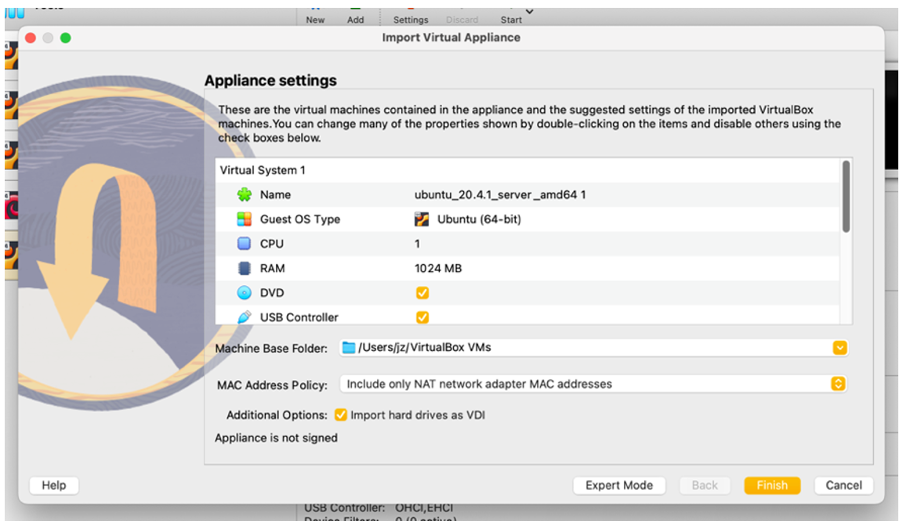Select the RAM value 1024 MB

(x=438, y=268)
